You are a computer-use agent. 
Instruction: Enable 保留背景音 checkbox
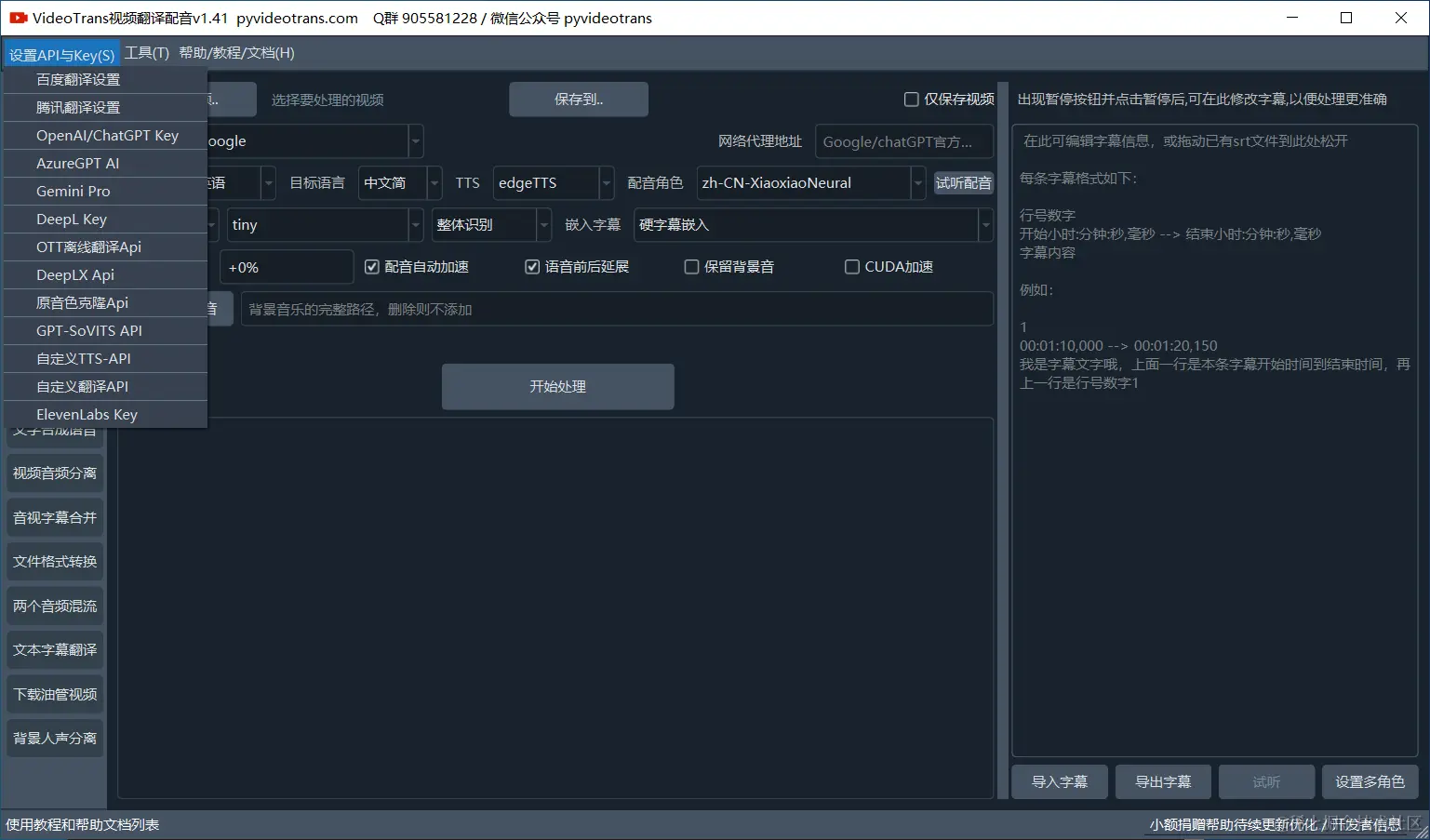pyautogui.click(x=729, y=267)
